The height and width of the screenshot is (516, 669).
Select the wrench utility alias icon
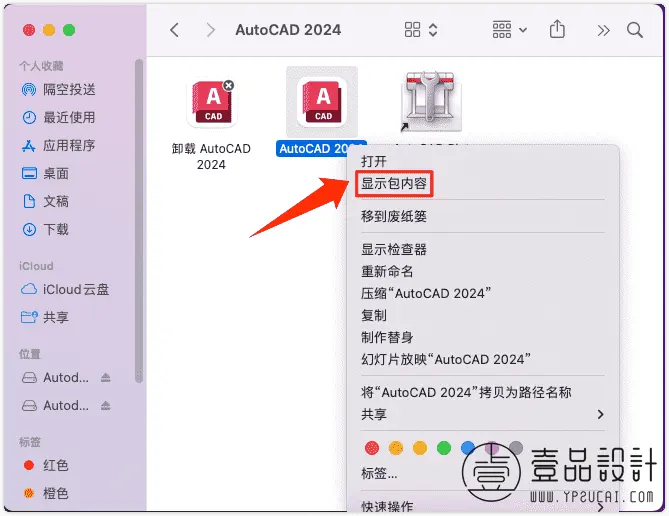click(430, 101)
